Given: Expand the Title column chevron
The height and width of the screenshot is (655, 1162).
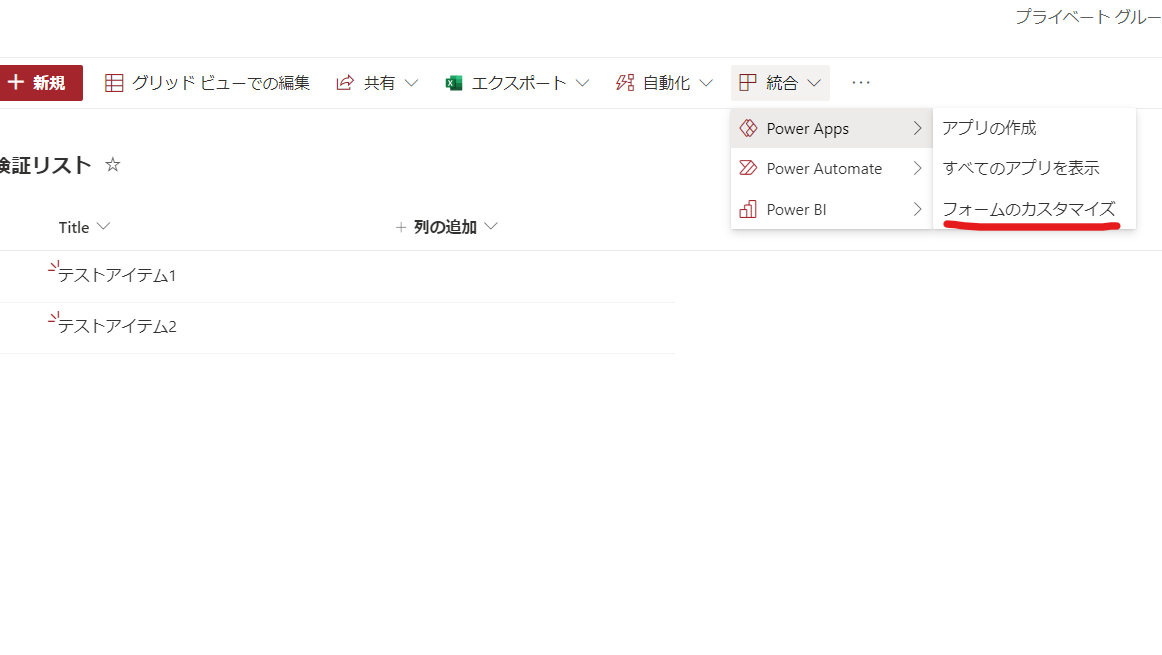Looking at the screenshot, I should tap(104, 227).
